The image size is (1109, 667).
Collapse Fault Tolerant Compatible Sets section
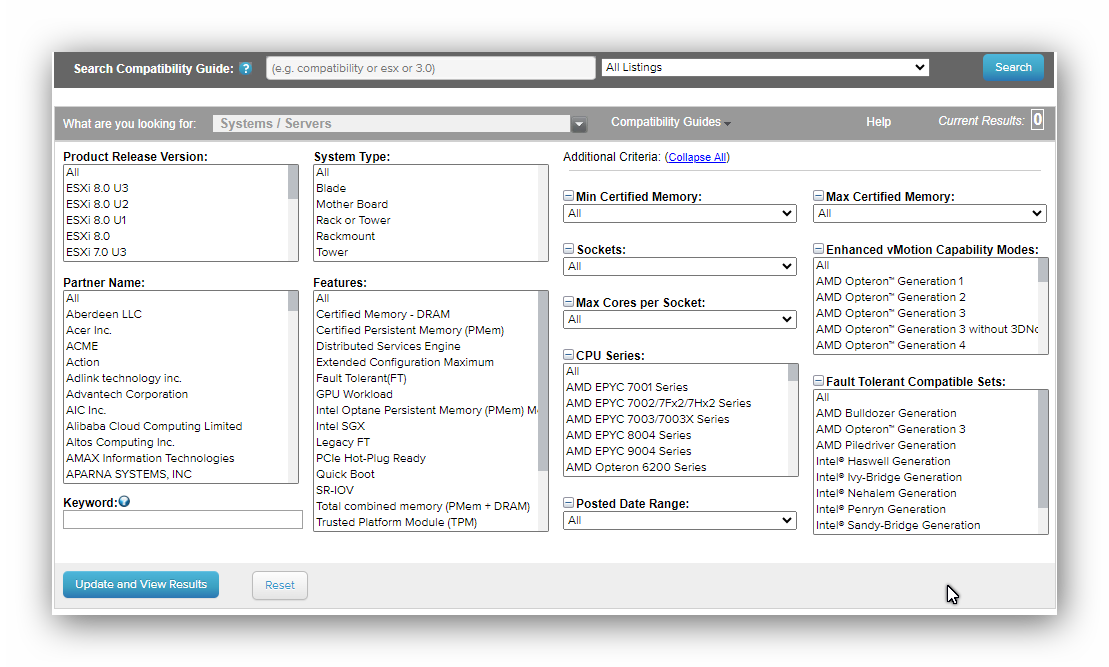[818, 381]
